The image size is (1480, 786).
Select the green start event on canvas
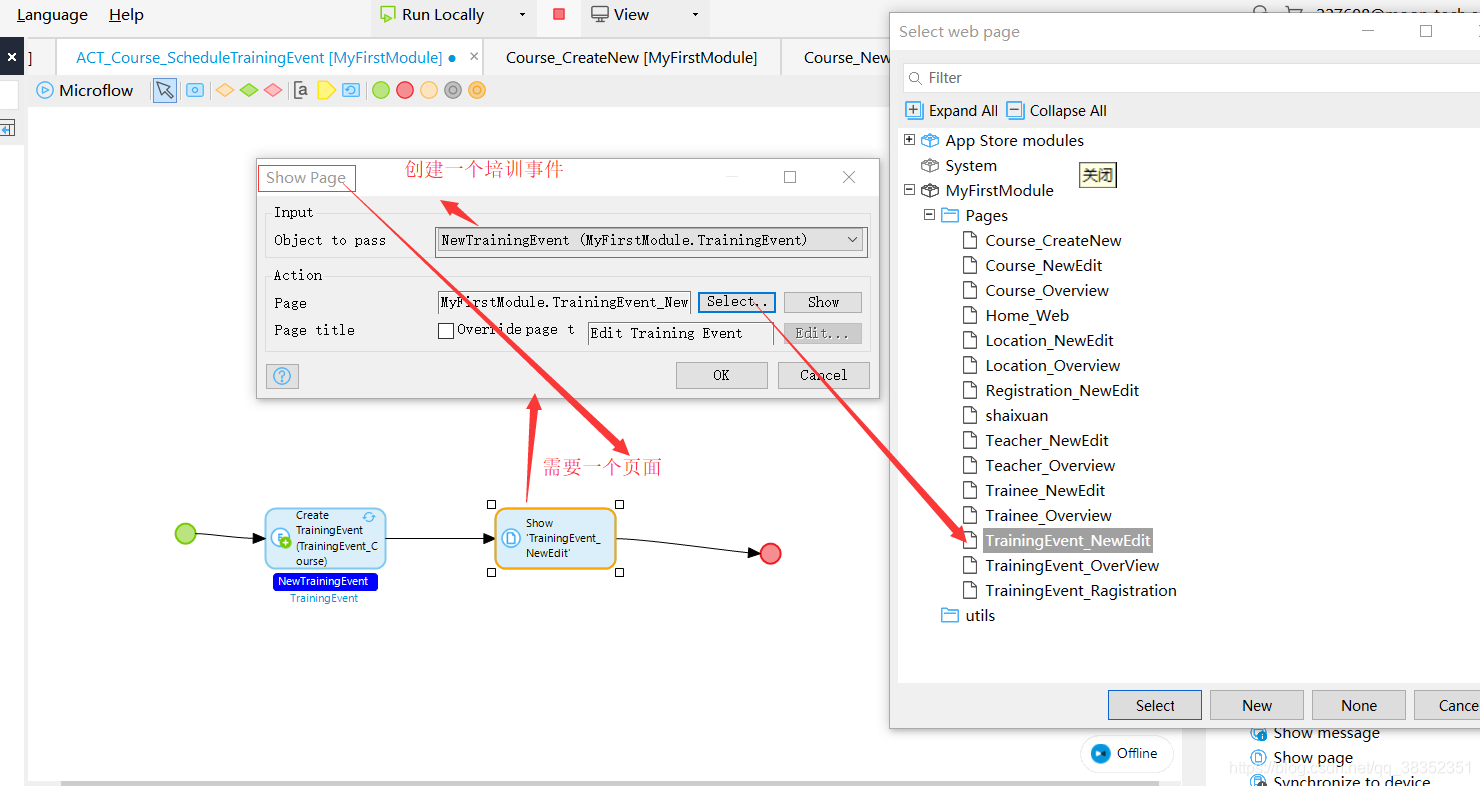(185, 533)
